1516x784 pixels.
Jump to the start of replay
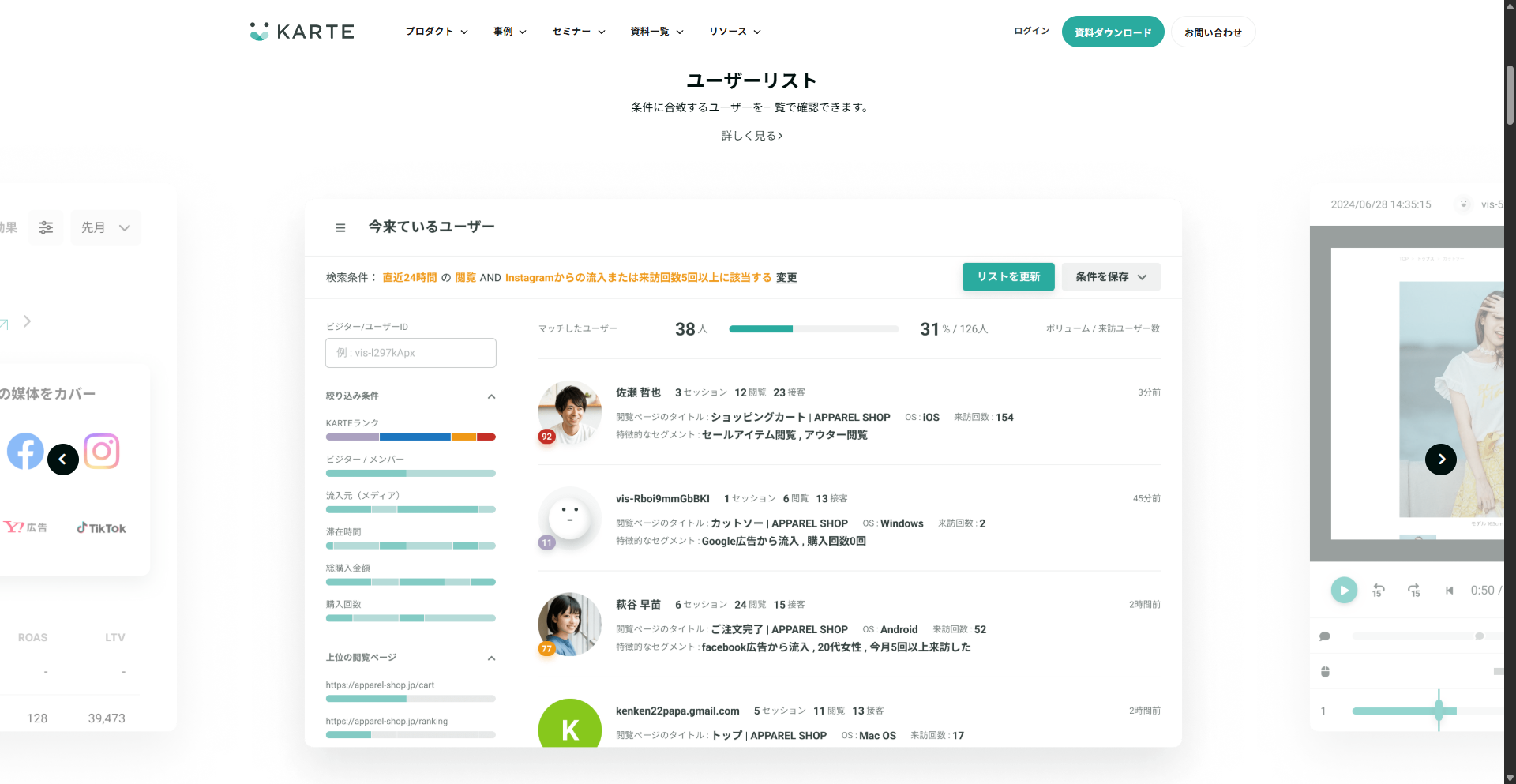coord(1449,591)
